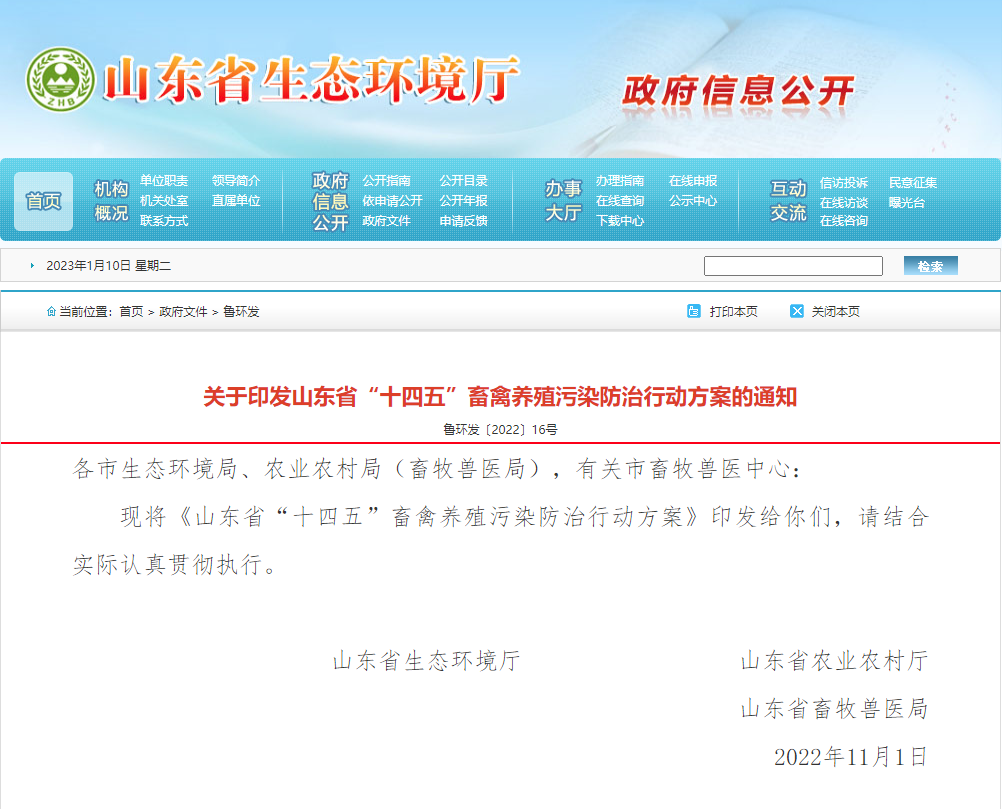Open the 政府信息公开 navigation section

[x=330, y=201]
